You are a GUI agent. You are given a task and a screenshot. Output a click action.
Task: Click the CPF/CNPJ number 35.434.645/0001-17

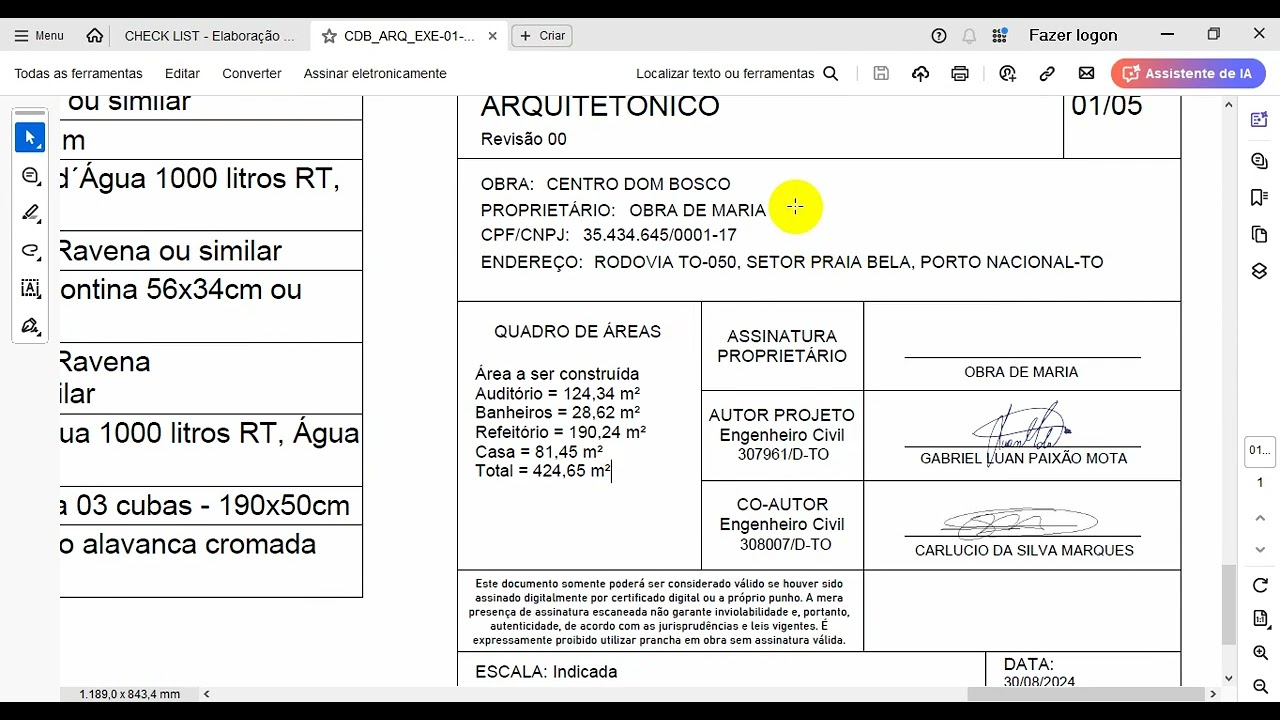(x=660, y=235)
